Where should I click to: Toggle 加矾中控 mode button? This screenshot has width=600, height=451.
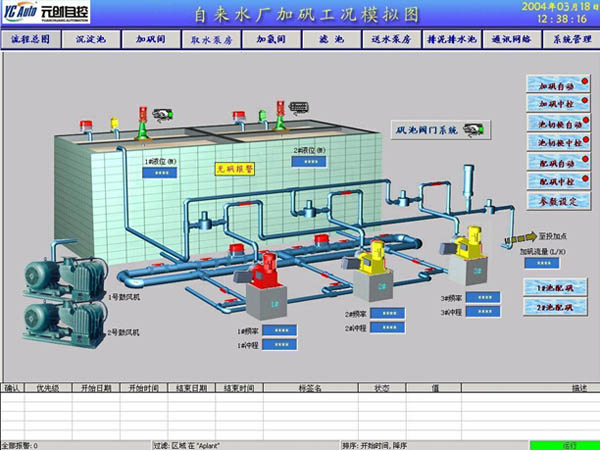click(555, 103)
